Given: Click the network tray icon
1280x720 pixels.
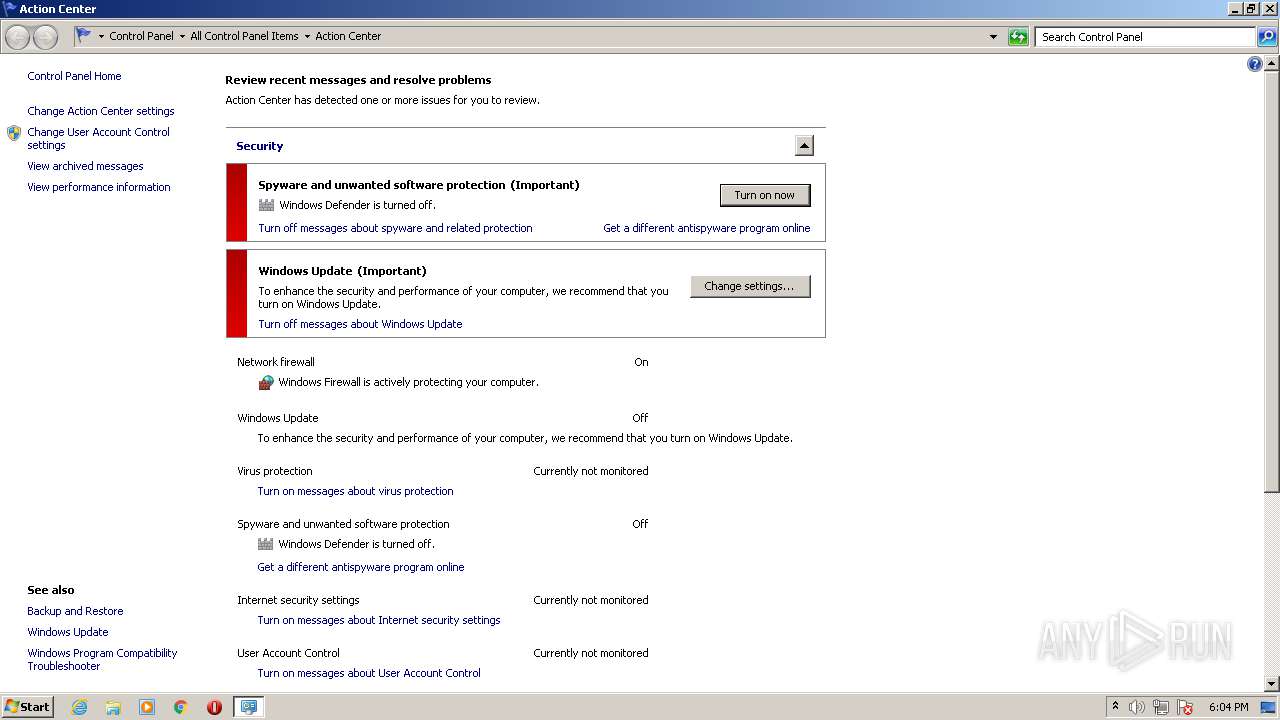Looking at the screenshot, I should tap(1161, 707).
